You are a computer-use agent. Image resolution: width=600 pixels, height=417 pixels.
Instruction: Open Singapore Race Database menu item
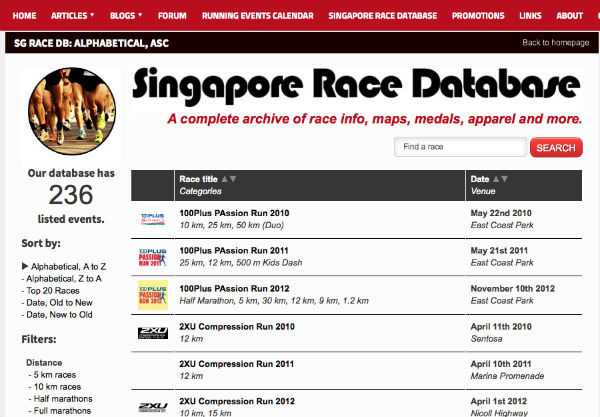[x=383, y=16]
